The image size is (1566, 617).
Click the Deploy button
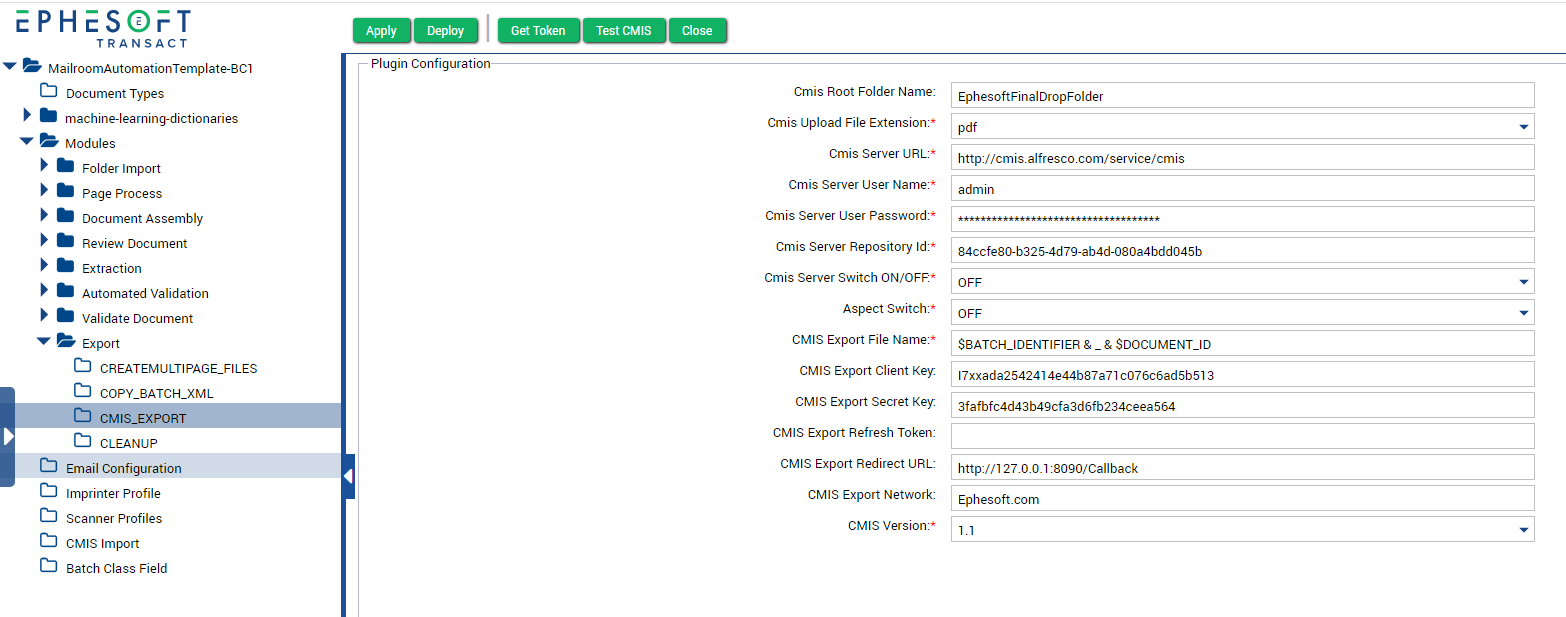[x=445, y=31]
